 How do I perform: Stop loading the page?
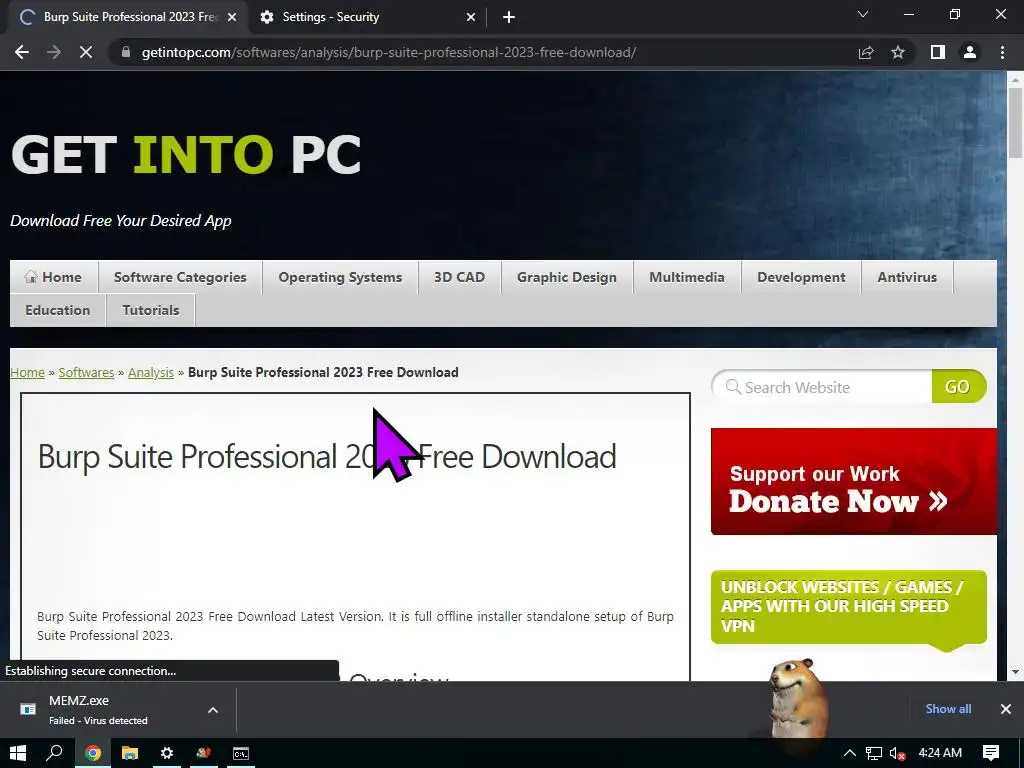86,52
